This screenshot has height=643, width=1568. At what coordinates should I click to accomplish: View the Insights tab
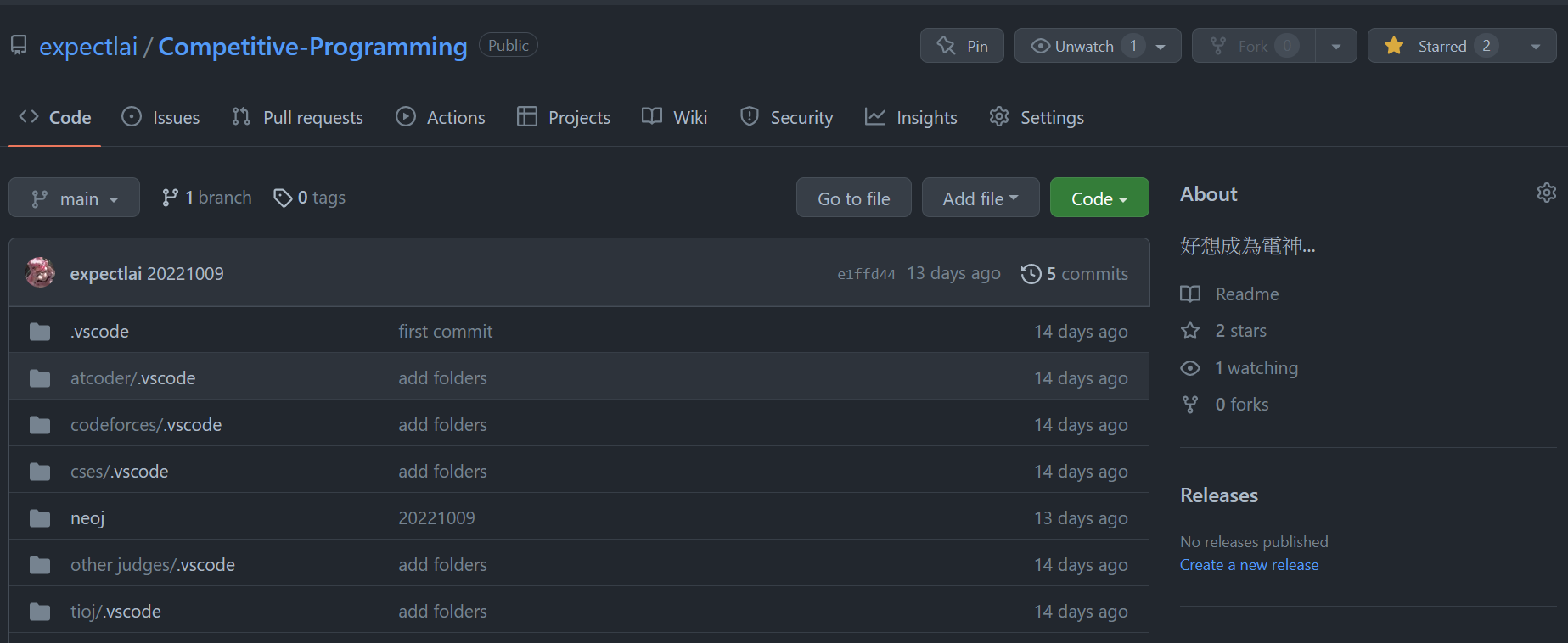pyautogui.click(x=911, y=117)
